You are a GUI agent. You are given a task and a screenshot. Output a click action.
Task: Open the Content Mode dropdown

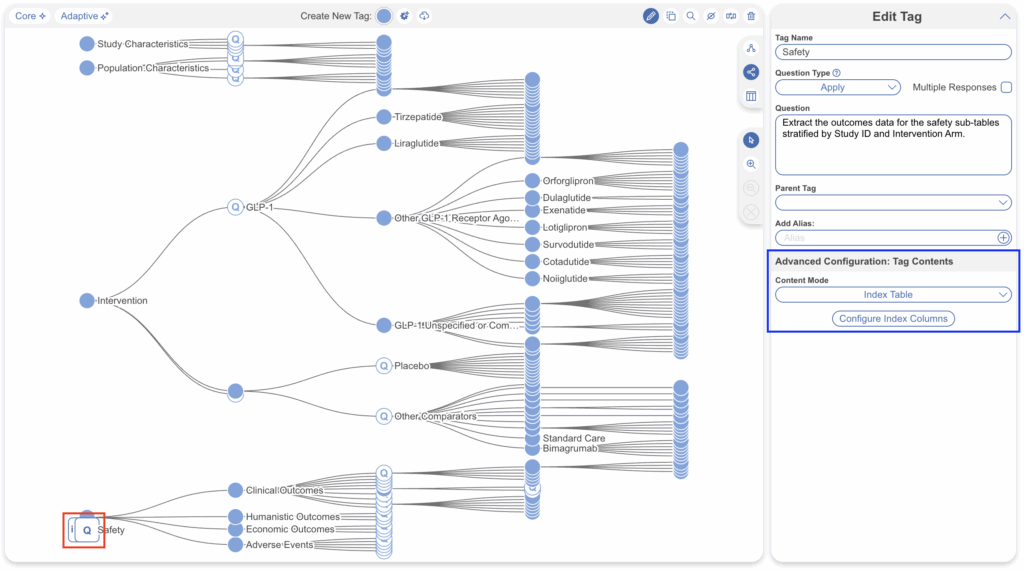893,295
